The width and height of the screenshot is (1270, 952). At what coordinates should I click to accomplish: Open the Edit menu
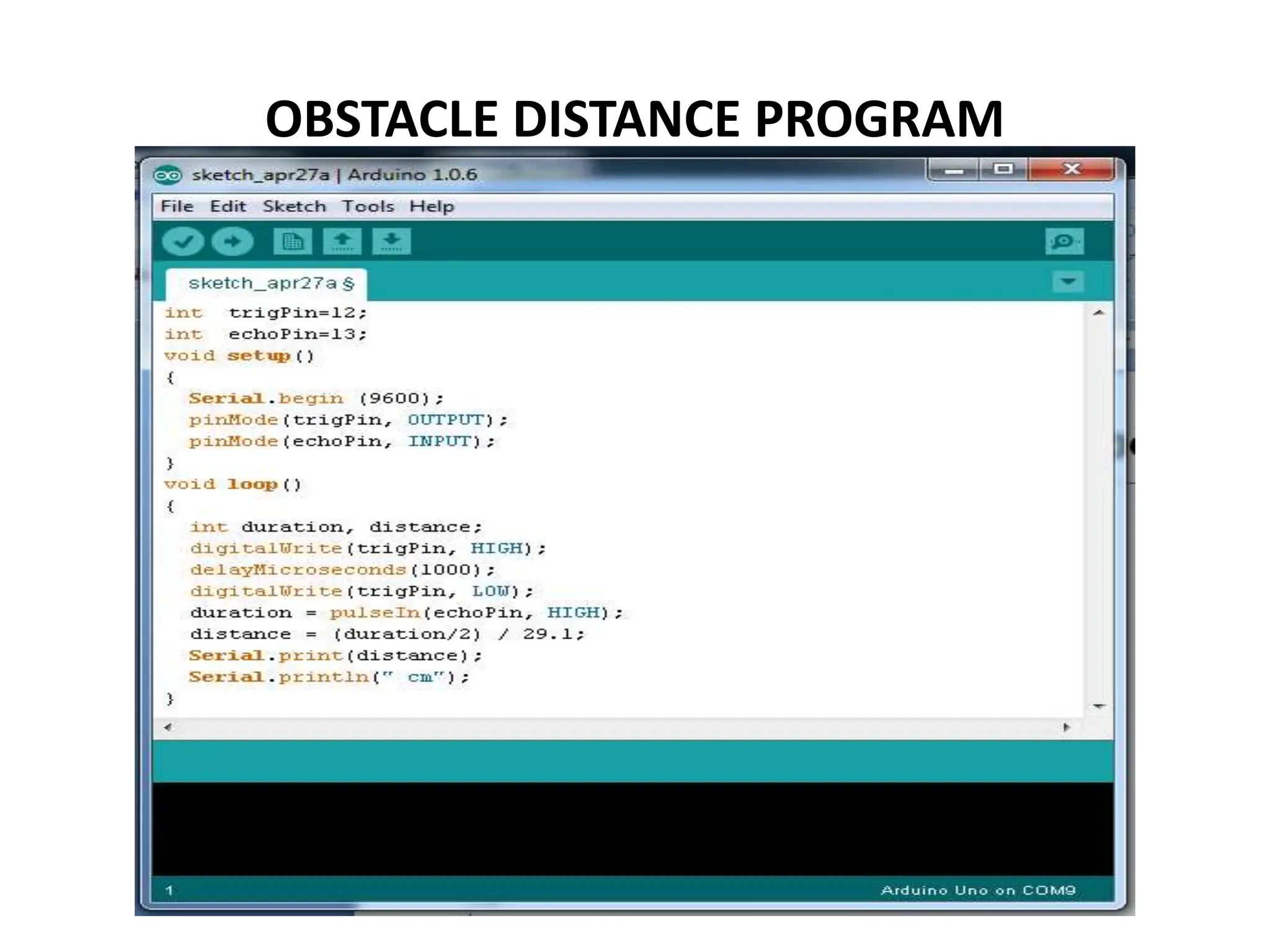click(228, 206)
